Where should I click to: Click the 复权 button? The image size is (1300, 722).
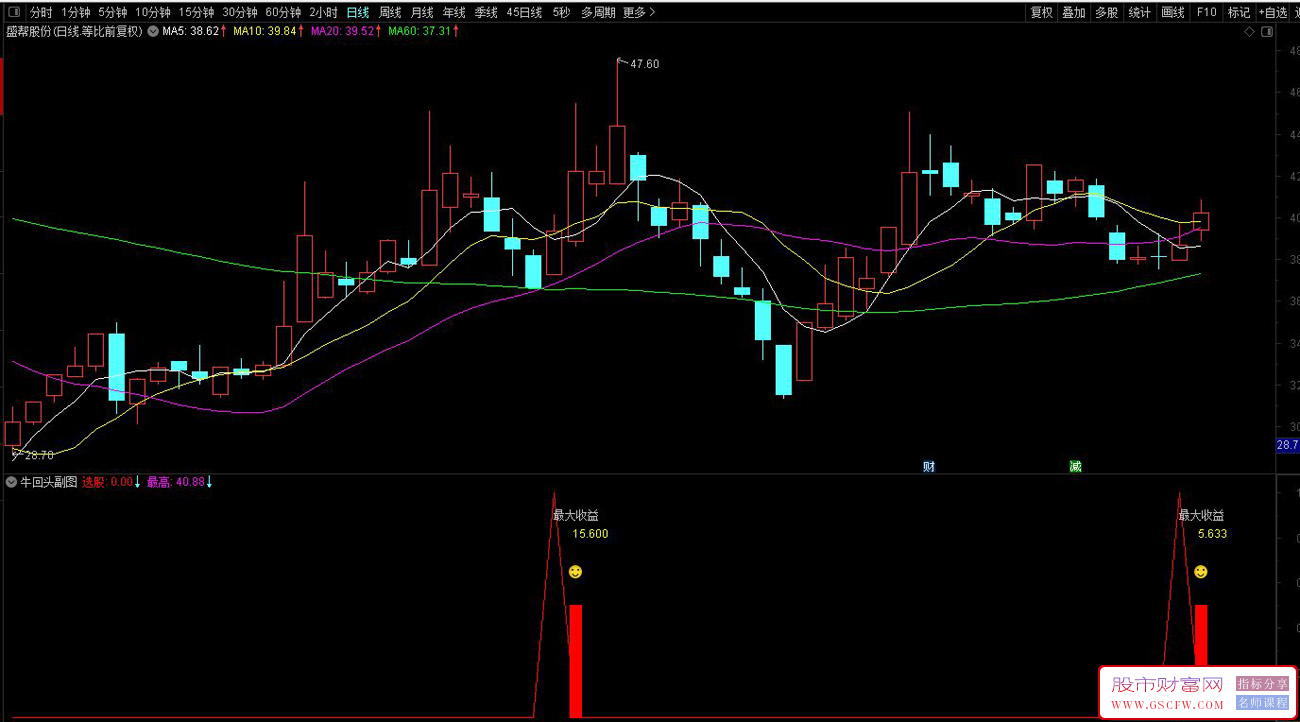1042,13
